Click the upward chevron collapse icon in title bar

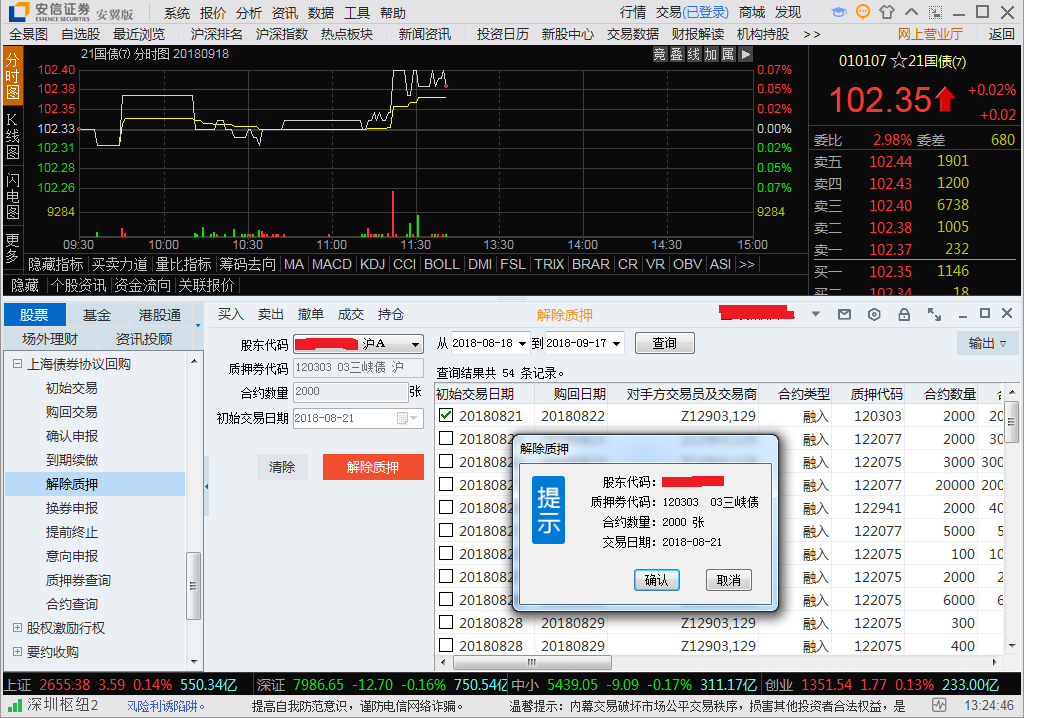pos(912,12)
